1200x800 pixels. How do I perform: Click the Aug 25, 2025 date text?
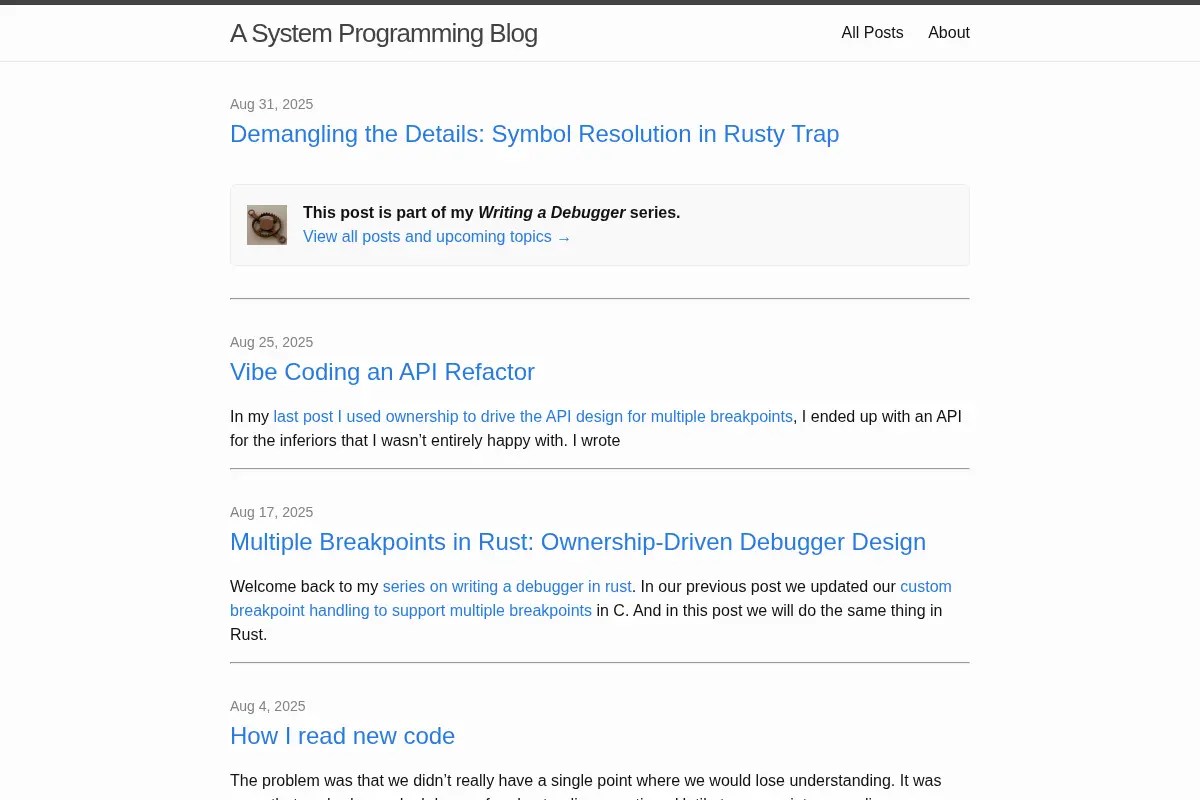point(272,342)
